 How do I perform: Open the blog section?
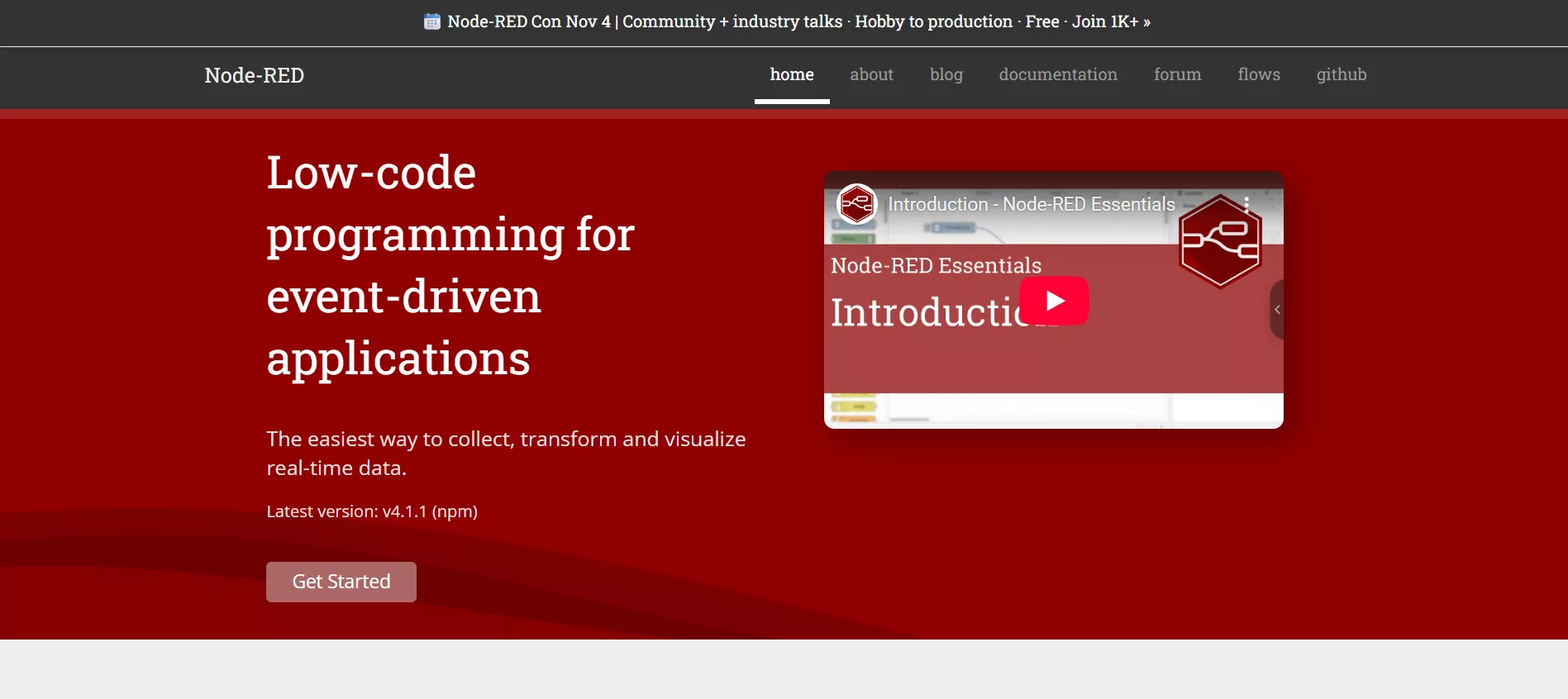[x=946, y=75]
